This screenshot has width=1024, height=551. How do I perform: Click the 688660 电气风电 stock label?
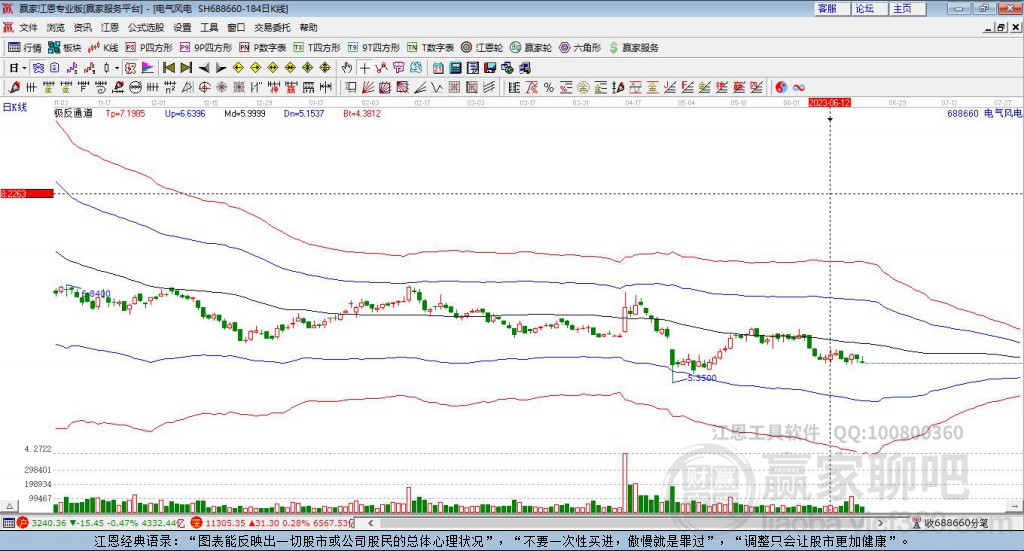coord(984,113)
